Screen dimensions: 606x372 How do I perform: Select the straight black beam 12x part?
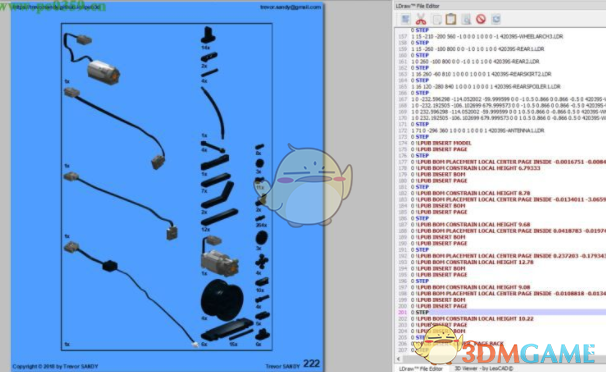point(220,217)
